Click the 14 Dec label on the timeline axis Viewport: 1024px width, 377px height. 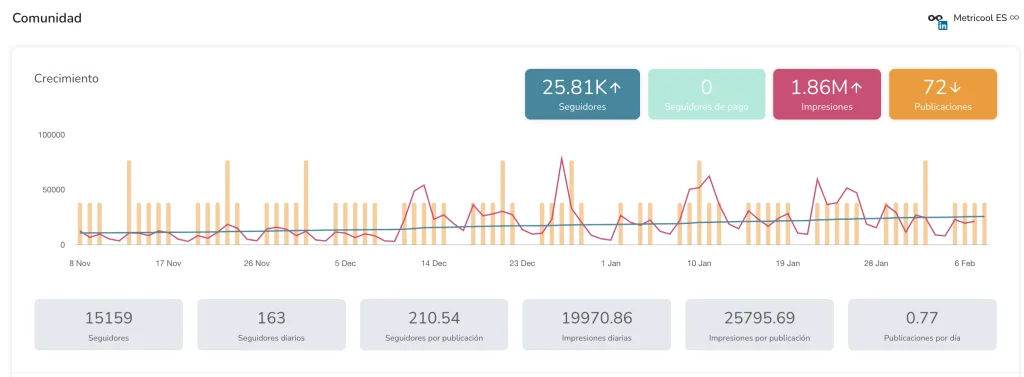pos(434,263)
